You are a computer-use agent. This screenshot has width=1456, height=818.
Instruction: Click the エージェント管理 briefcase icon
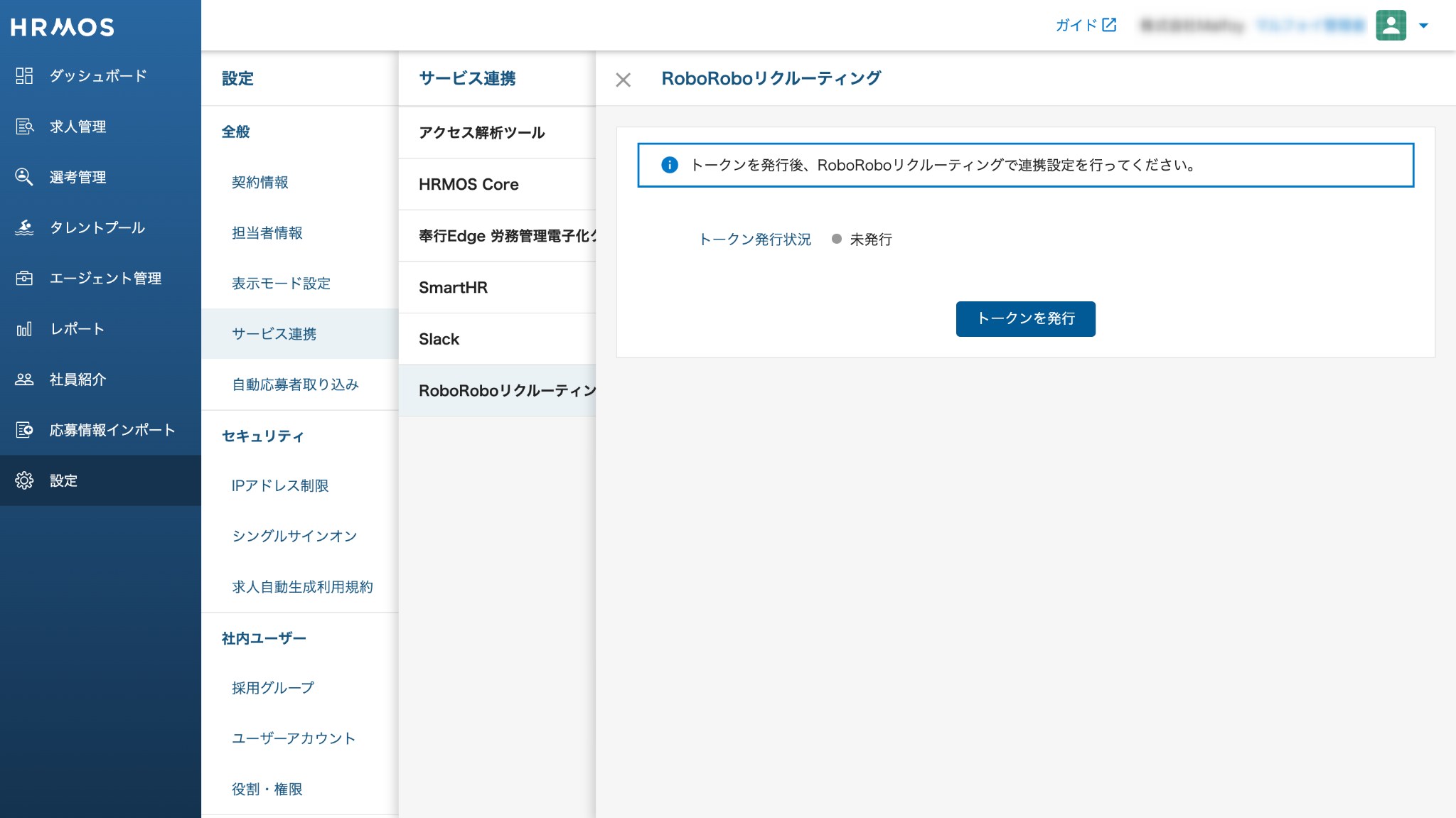pyautogui.click(x=24, y=278)
